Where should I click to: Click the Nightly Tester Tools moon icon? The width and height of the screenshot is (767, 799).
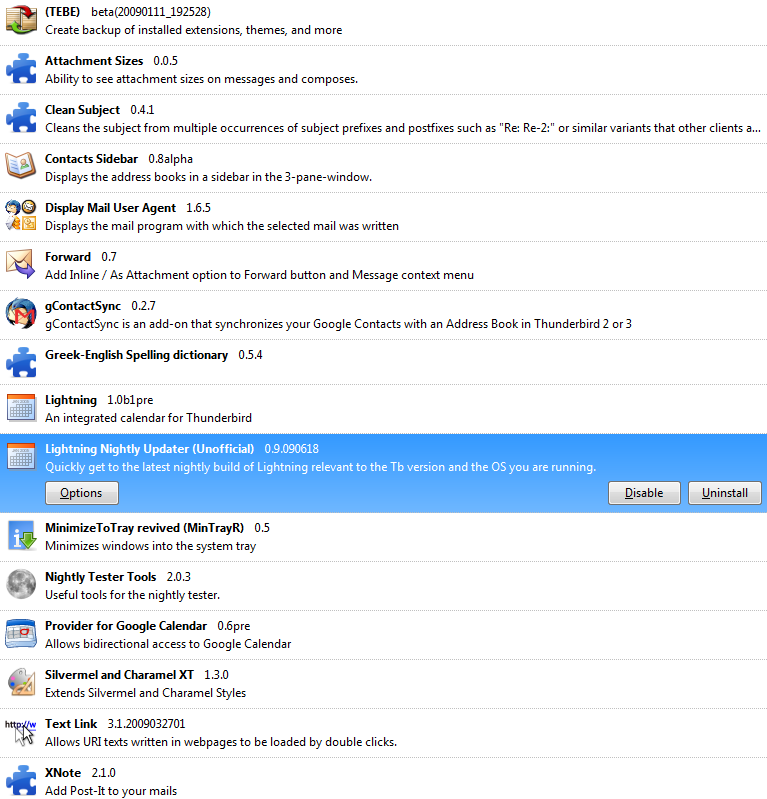21,584
